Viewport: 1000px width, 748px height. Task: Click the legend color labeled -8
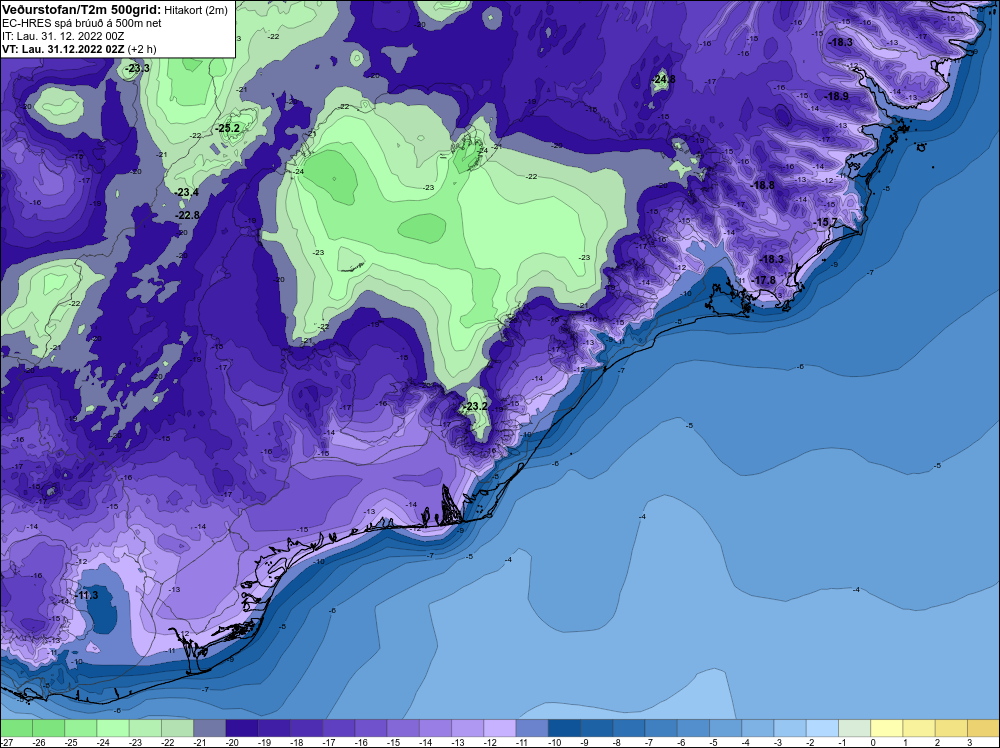[629, 728]
